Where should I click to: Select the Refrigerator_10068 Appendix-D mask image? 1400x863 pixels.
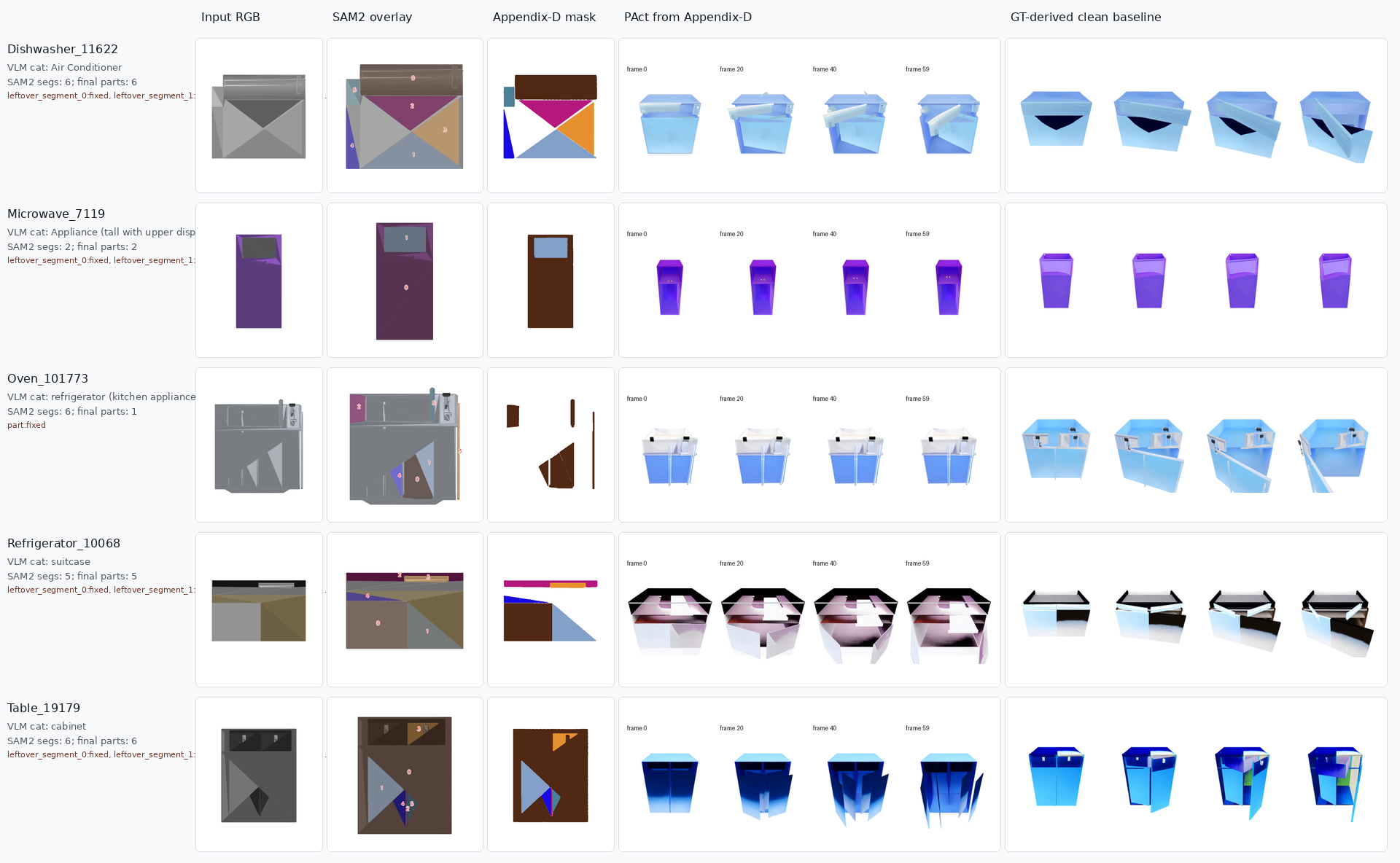point(551,610)
